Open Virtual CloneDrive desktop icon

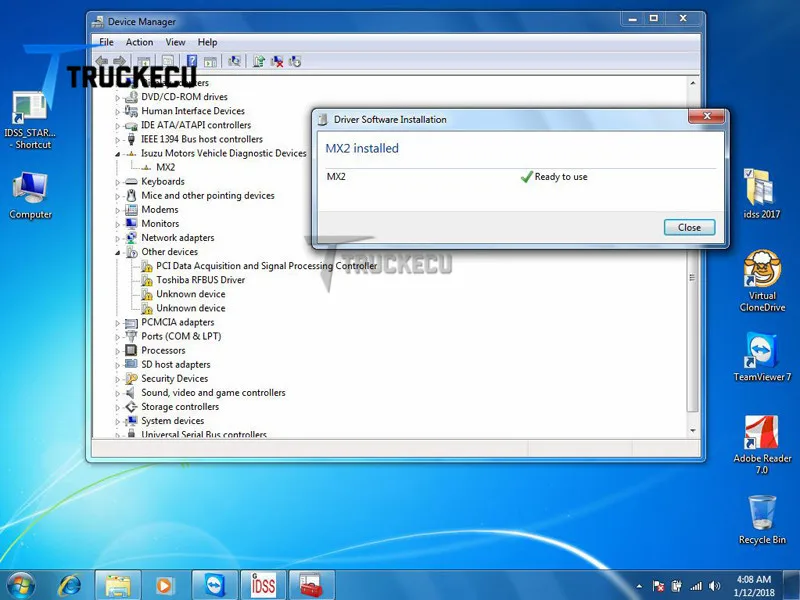click(x=762, y=281)
